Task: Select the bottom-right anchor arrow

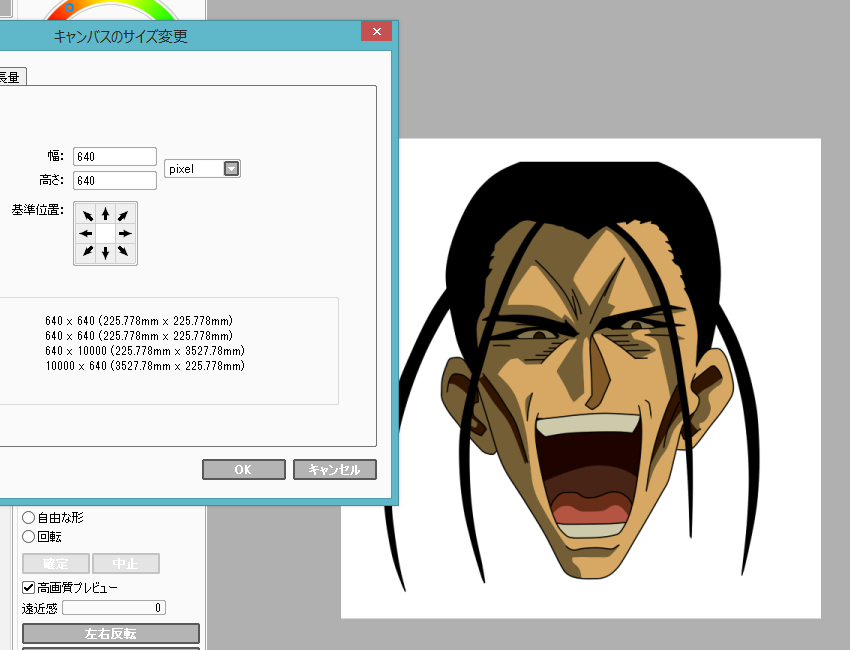Action: [124, 252]
